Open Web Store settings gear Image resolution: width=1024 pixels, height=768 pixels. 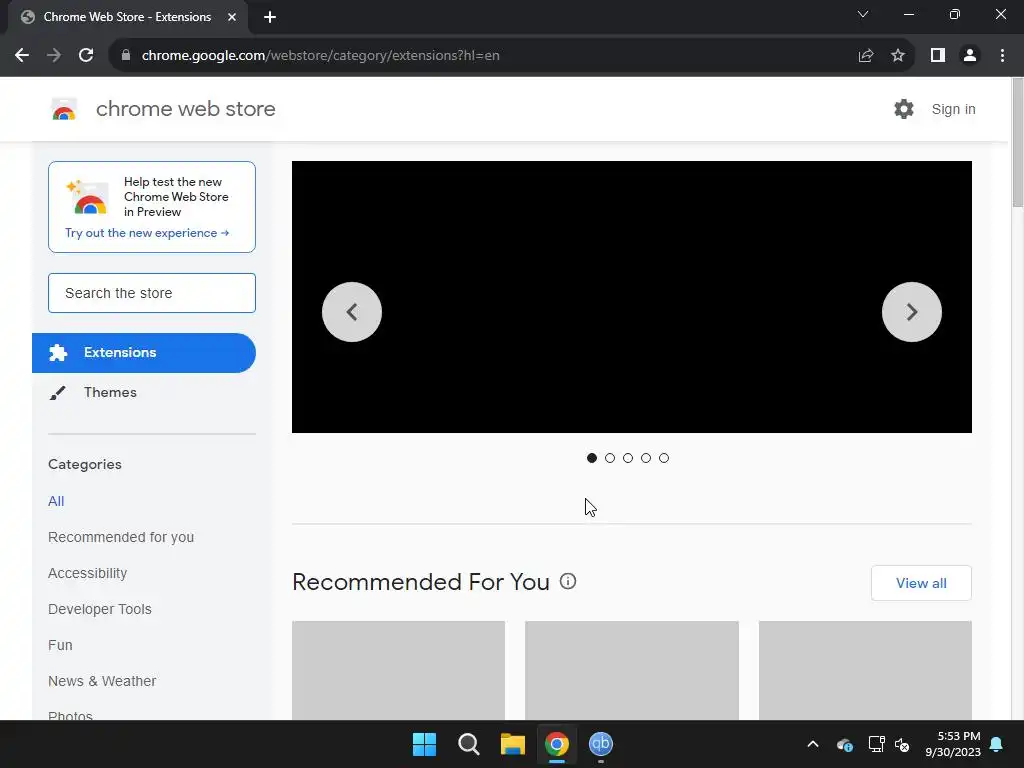[904, 109]
